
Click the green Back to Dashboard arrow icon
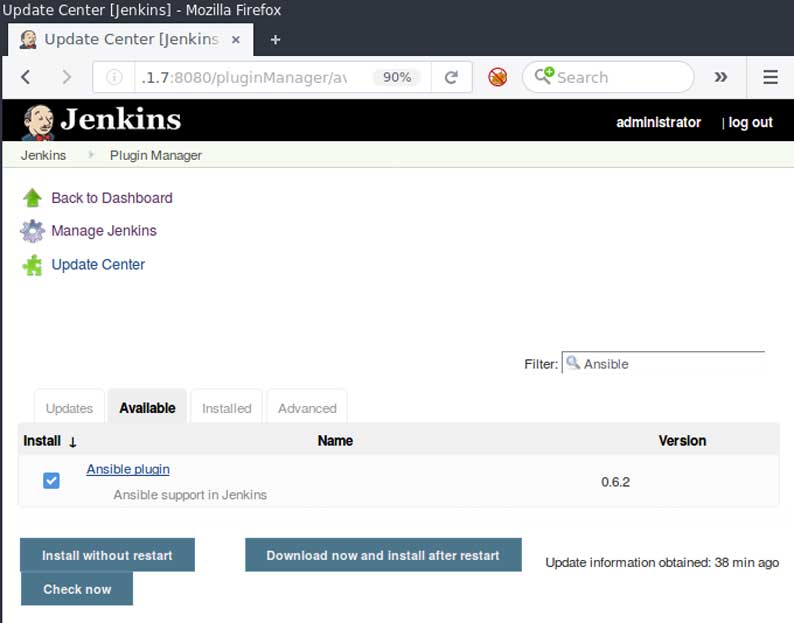click(32, 198)
